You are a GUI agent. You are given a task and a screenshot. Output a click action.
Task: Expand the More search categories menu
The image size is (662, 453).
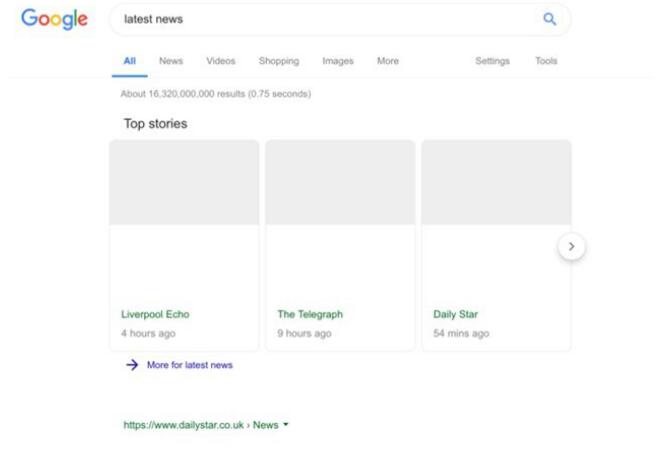click(387, 61)
